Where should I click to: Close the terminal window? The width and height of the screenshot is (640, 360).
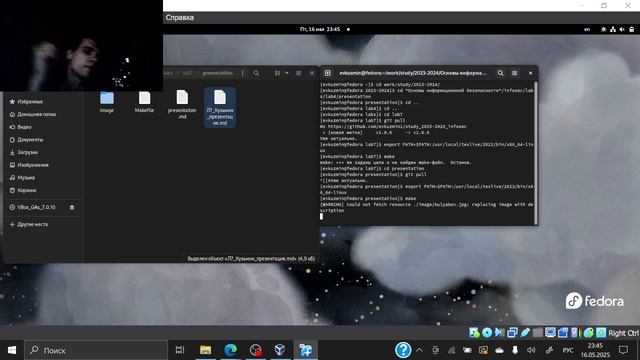[531, 73]
